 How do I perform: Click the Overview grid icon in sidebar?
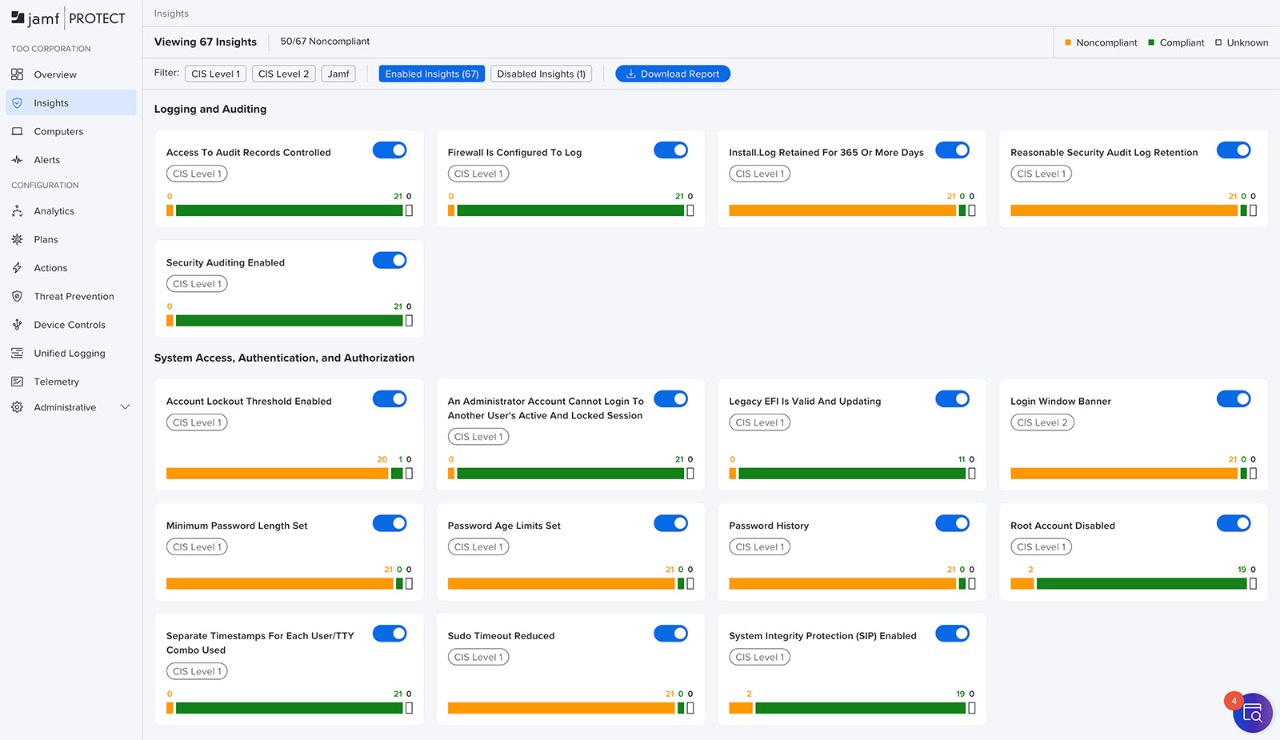(x=17, y=75)
